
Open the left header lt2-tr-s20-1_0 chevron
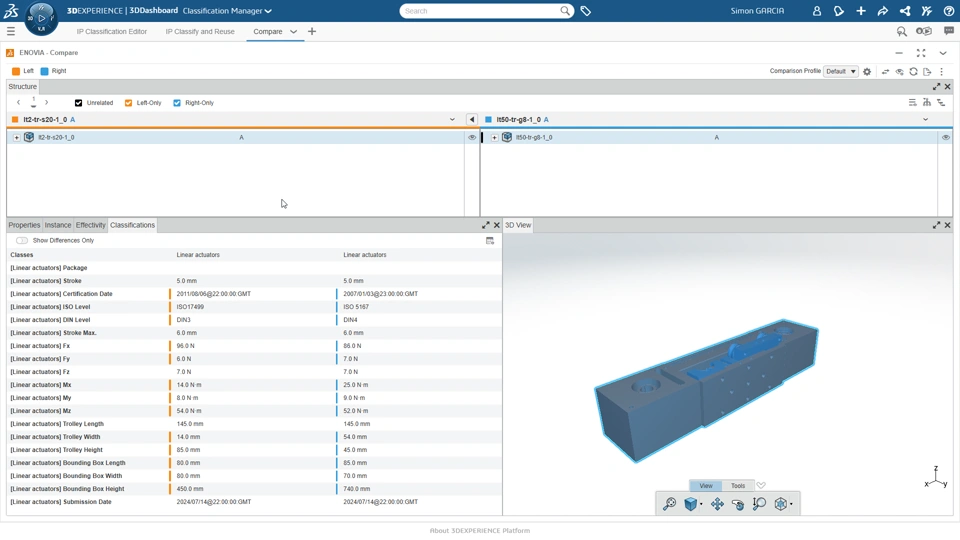[452, 119]
